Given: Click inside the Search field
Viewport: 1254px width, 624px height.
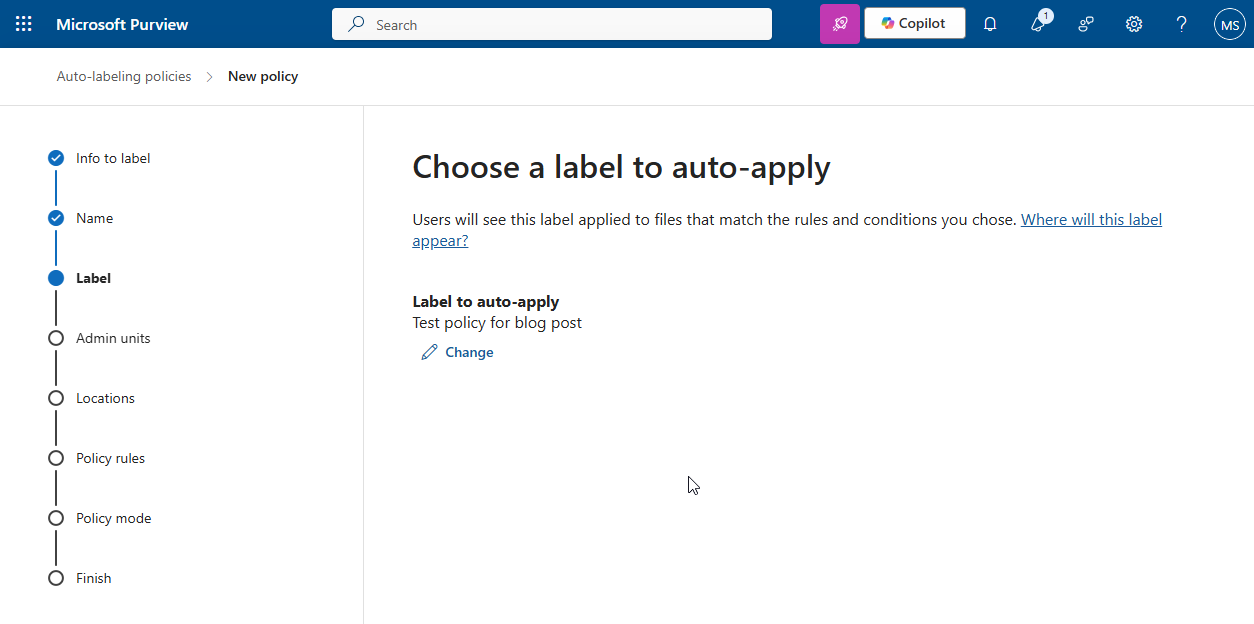Looking at the screenshot, I should click(x=550, y=23).
